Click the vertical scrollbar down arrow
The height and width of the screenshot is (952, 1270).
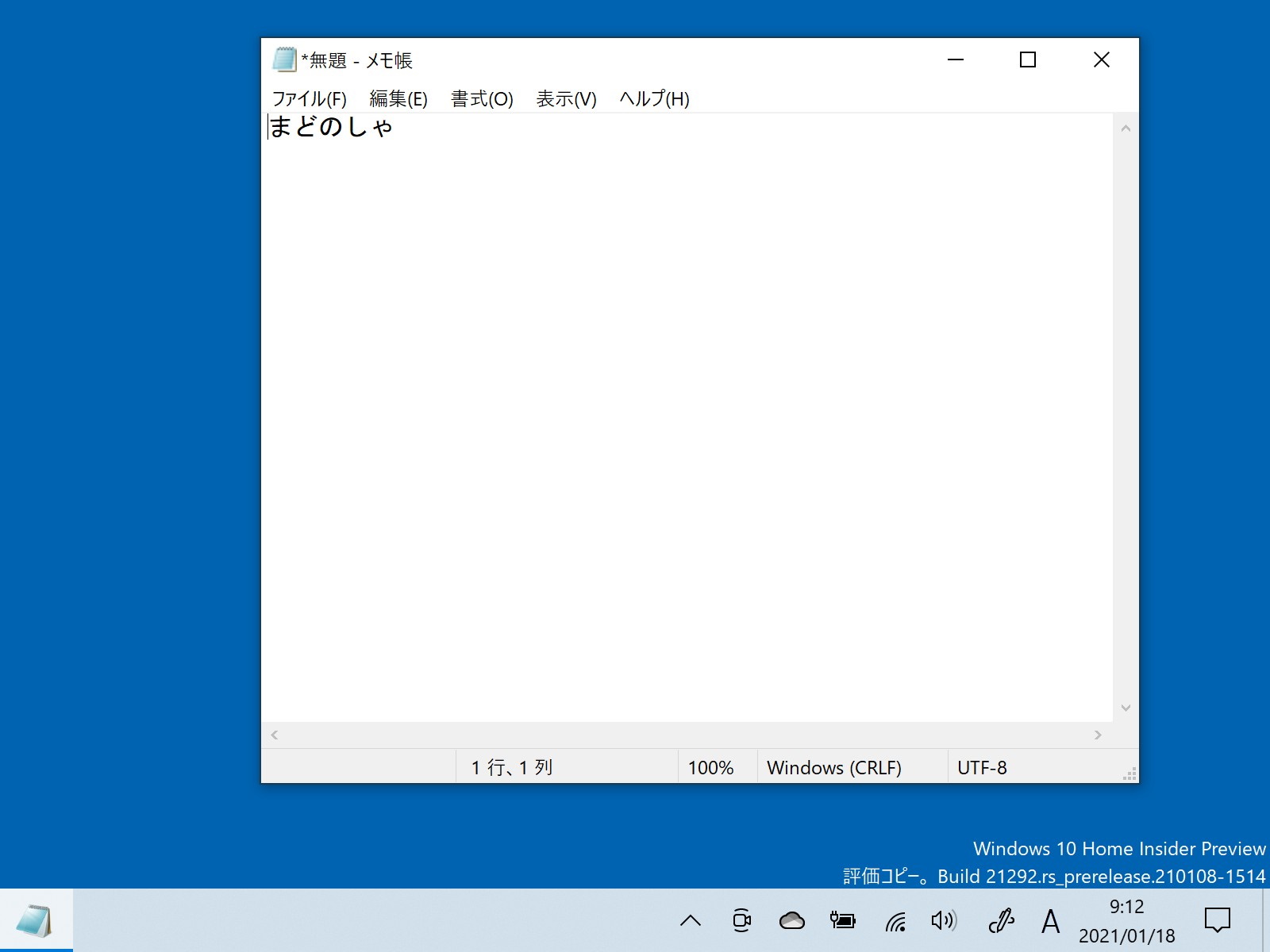(1126, 708)
